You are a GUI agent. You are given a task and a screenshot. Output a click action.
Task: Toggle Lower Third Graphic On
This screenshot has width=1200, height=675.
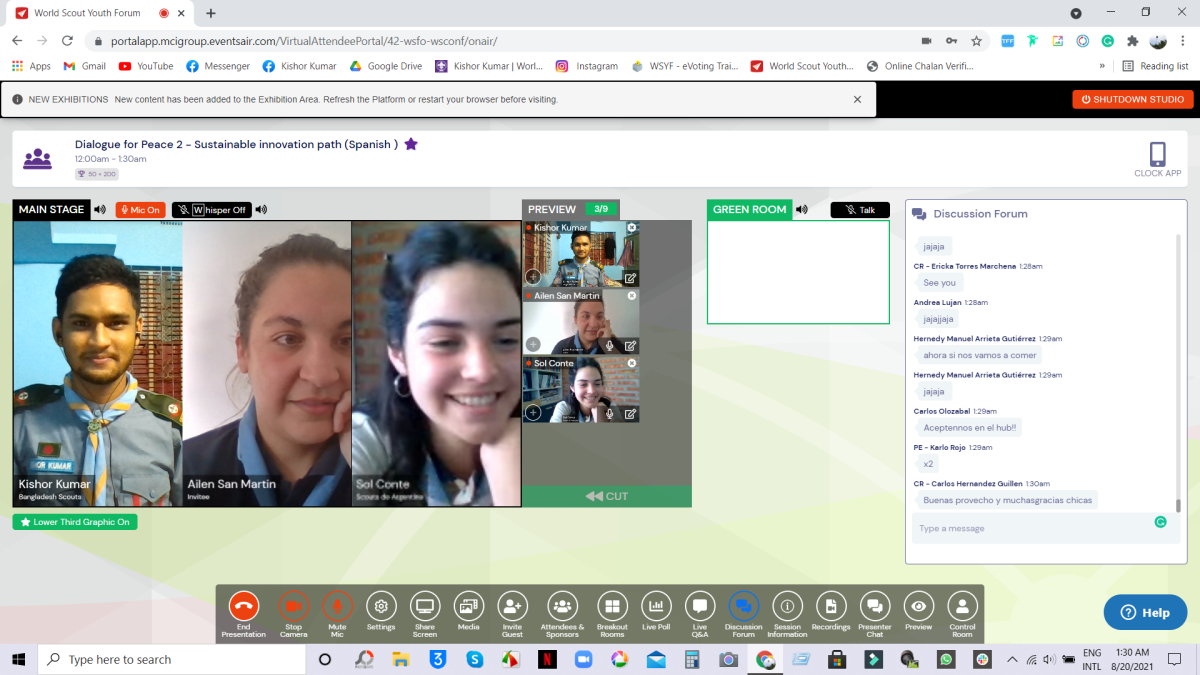75,522
